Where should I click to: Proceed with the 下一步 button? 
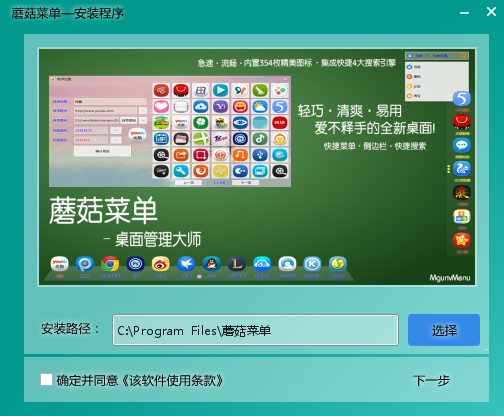click(x=431, y=380)
